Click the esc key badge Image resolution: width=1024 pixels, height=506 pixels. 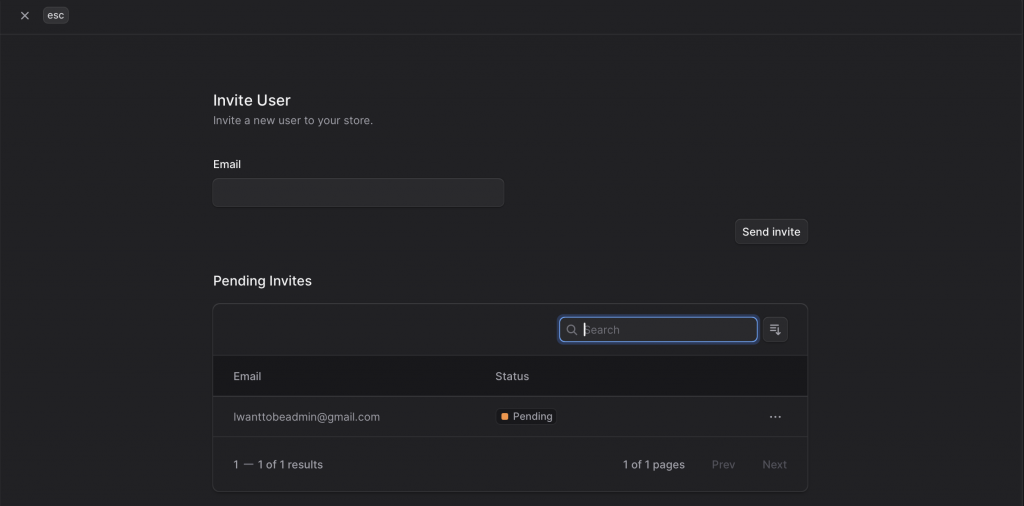point(56,16)
